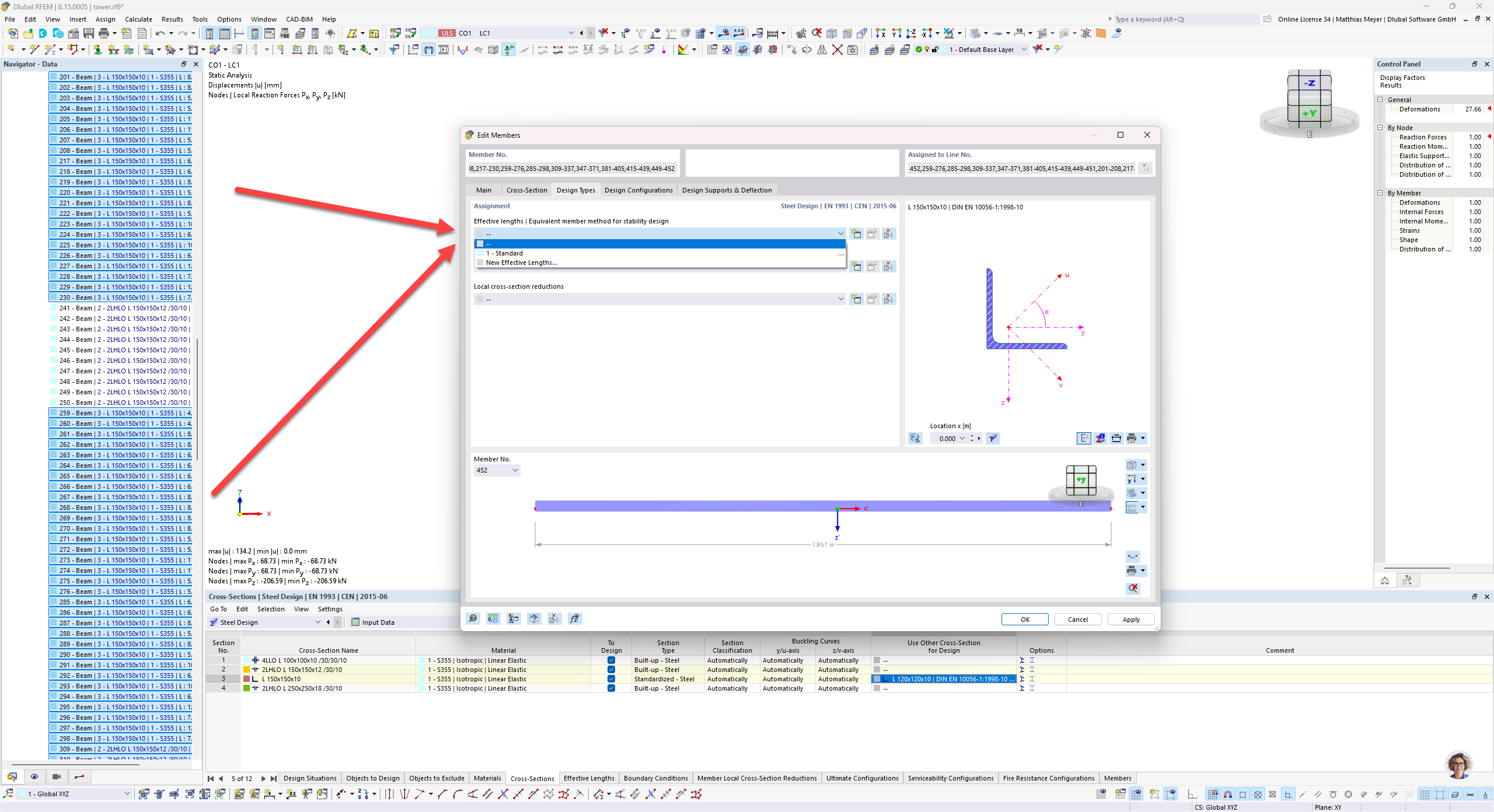Open the Effective lengths dropdown arrow

(x=840, y=234)
